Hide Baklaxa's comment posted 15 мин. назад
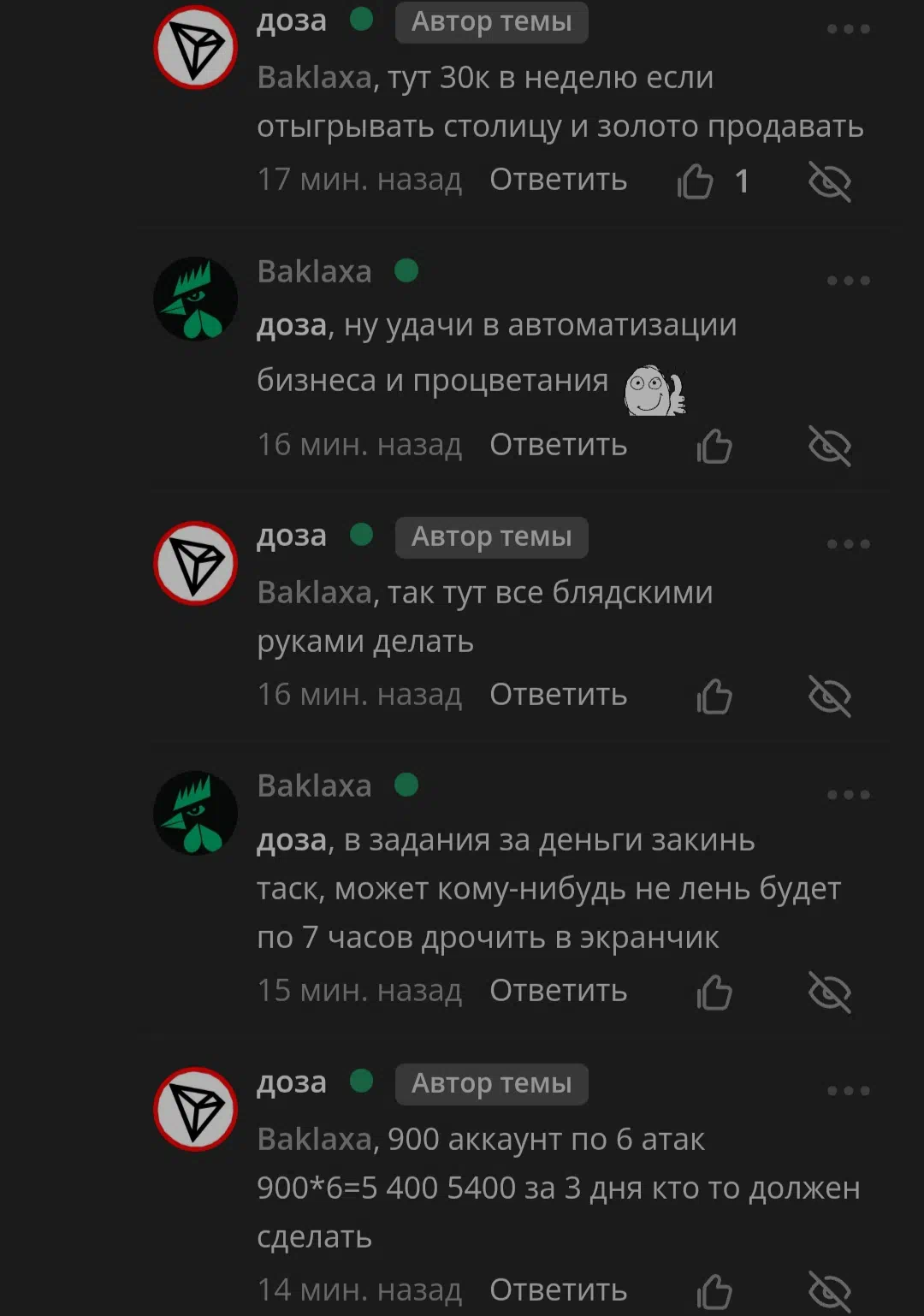 830,992
